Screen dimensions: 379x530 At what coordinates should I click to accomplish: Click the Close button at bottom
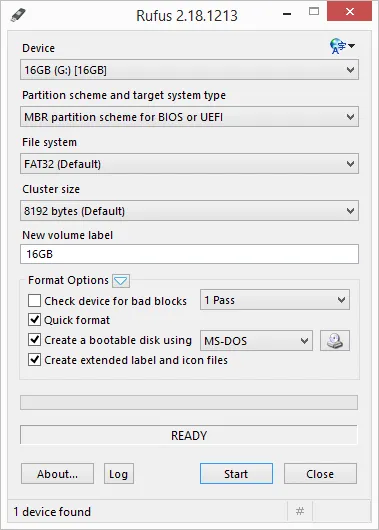(320, 474)
